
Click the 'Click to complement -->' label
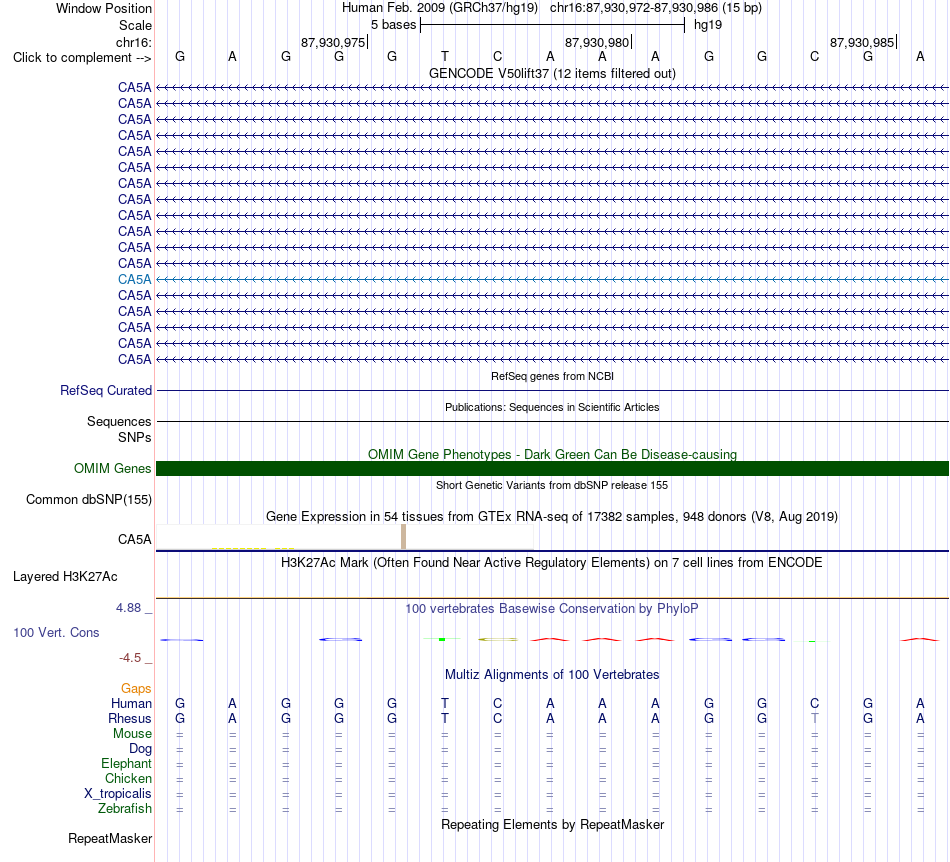82,58
